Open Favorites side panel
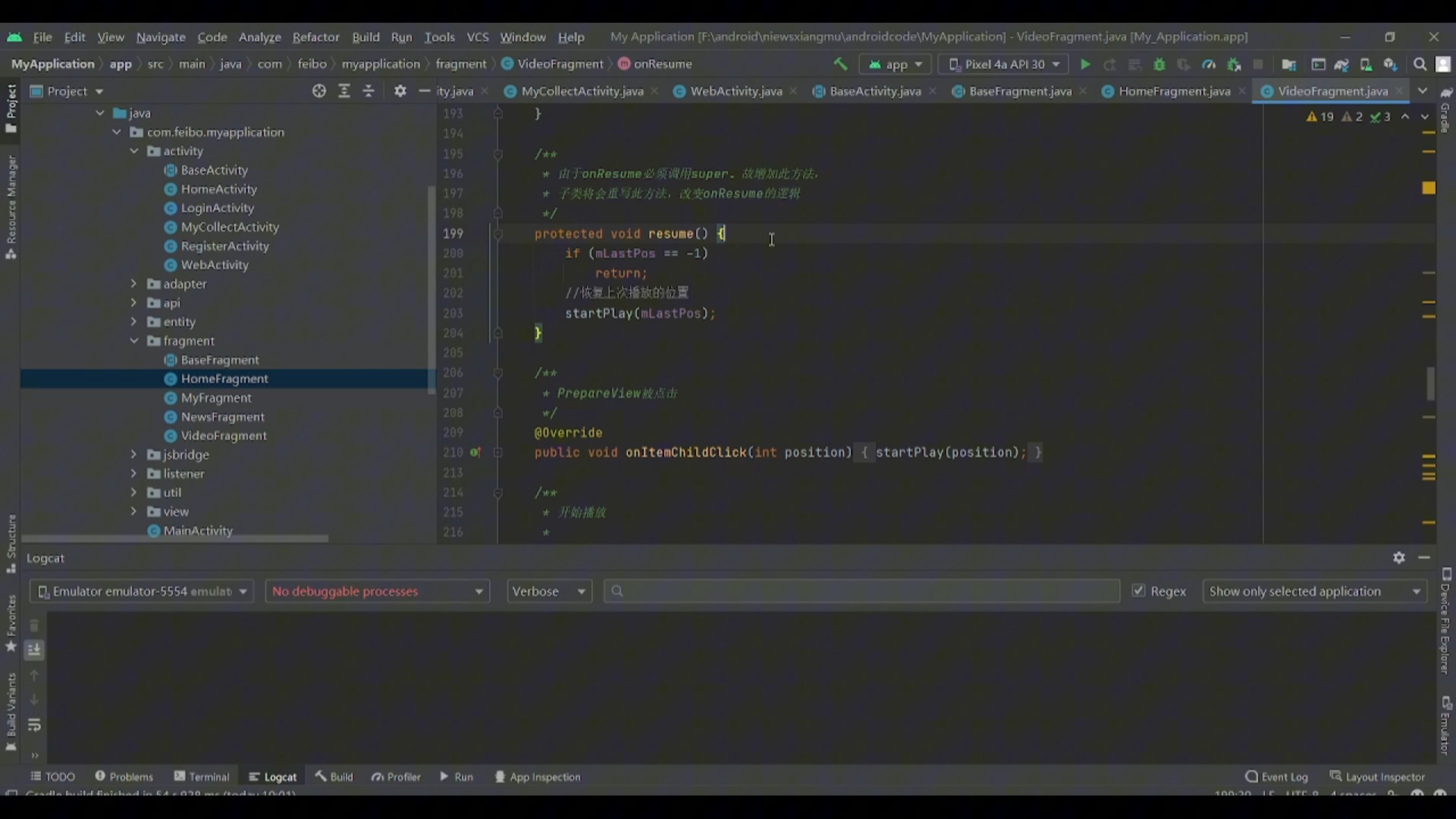 11,623
